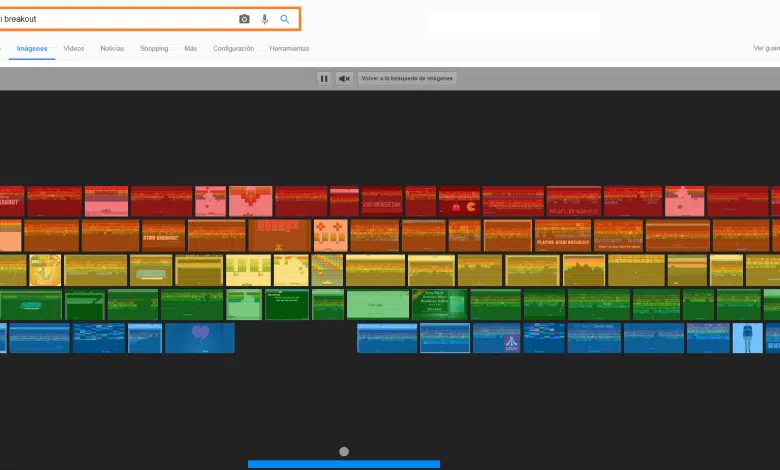Screen dimensions: 780x470
Task: Click orange brick with plus-shaped blocks
Action: click(x=330, y=236)
